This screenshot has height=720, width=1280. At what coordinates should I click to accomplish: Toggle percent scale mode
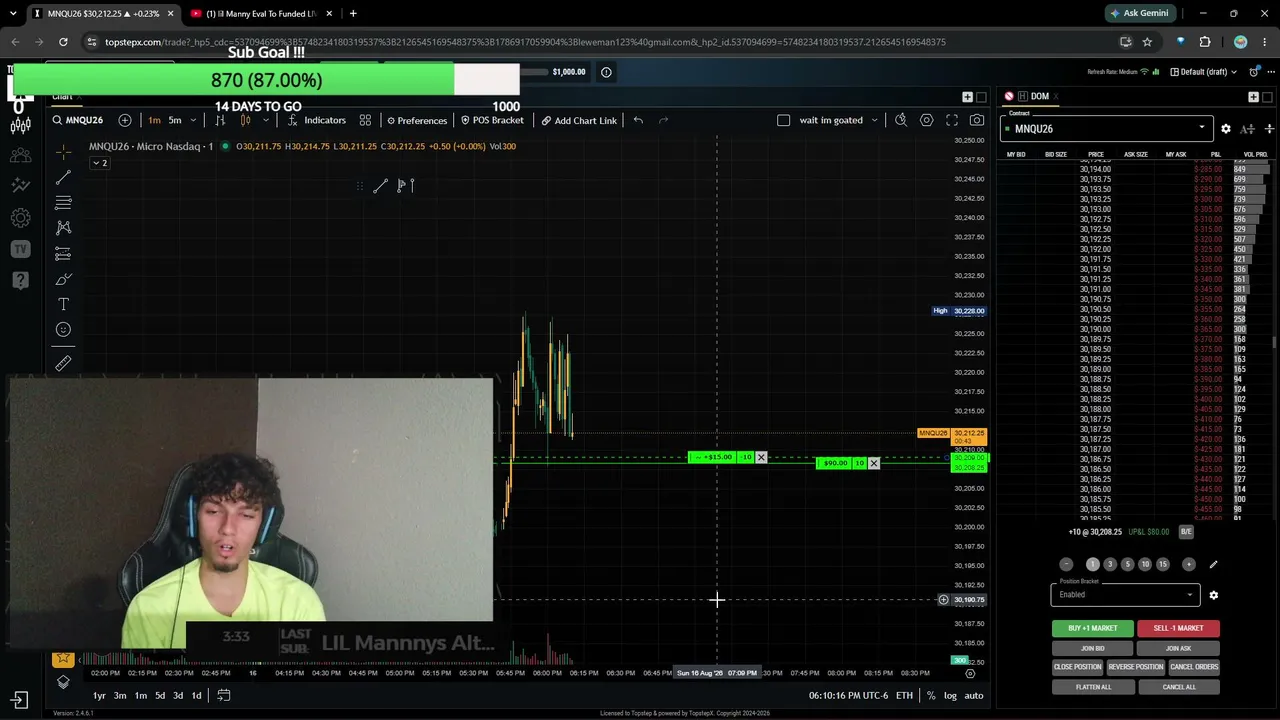pos(931,695)
